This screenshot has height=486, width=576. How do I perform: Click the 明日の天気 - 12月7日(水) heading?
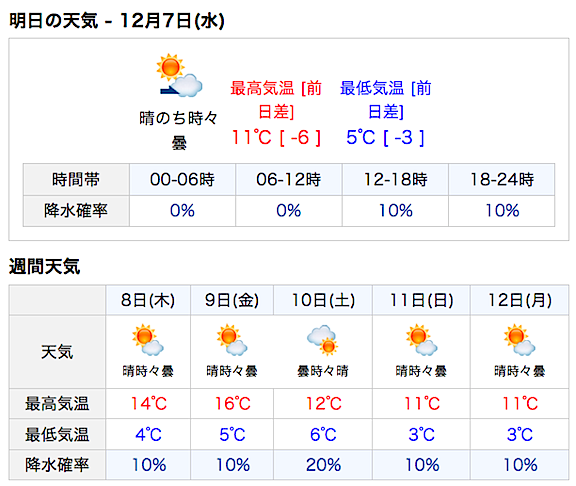tap(117, 21)
